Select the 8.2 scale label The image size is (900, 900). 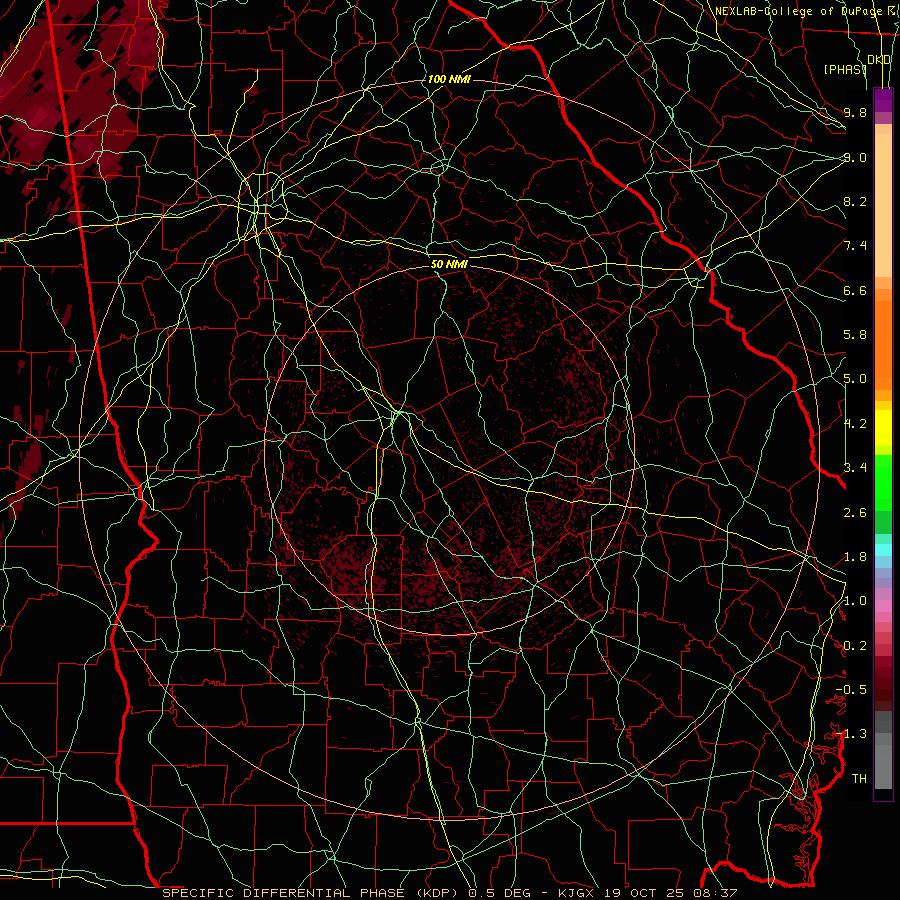point(855,201)
